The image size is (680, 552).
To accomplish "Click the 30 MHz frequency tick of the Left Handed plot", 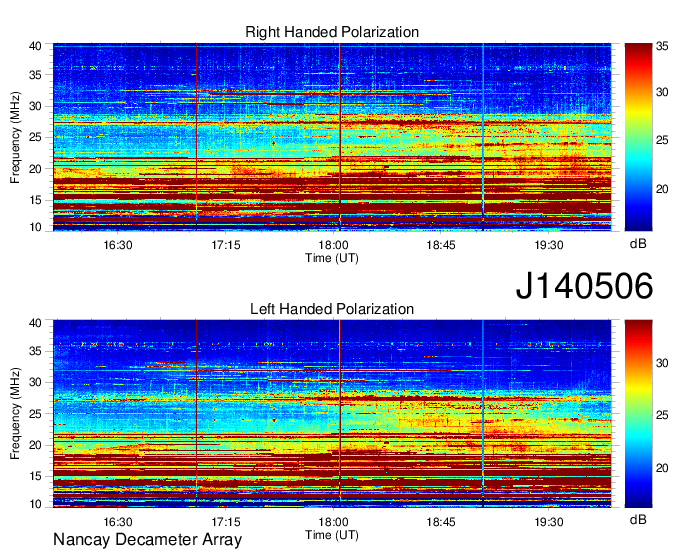I will pyautogui.click(x=35, y=382).
